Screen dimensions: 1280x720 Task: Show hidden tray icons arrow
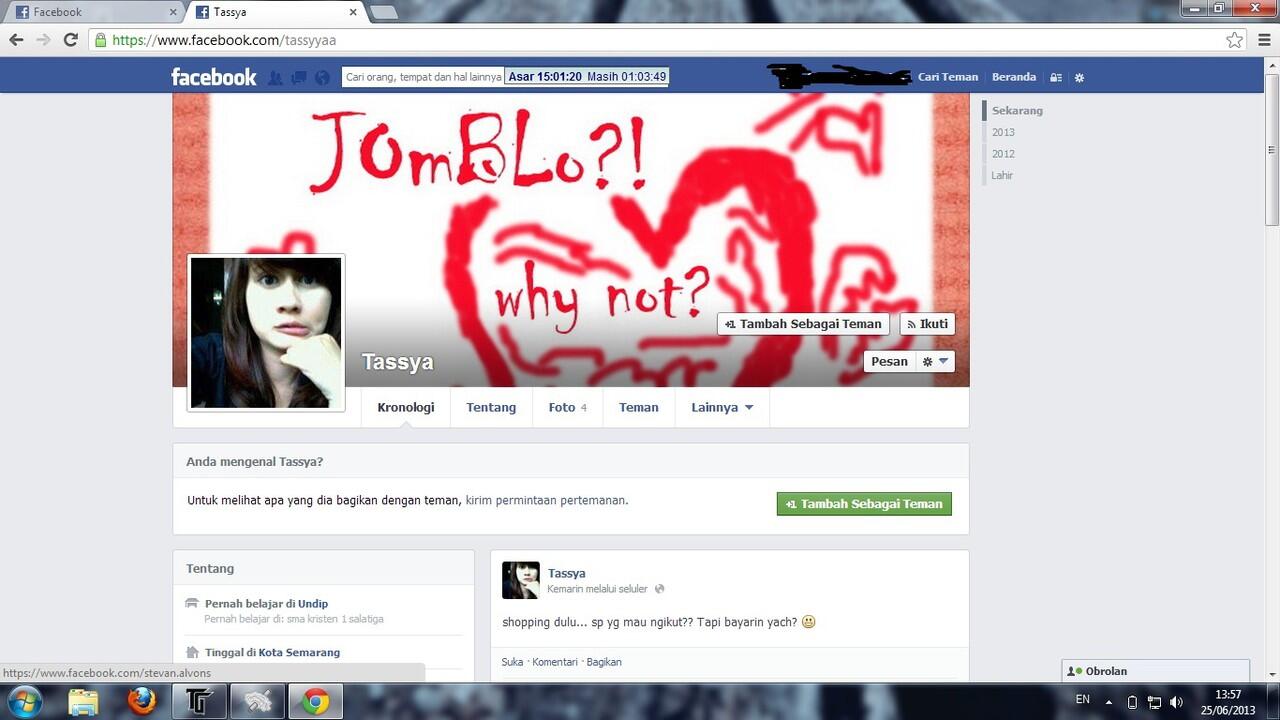(x=1108, y=702)
